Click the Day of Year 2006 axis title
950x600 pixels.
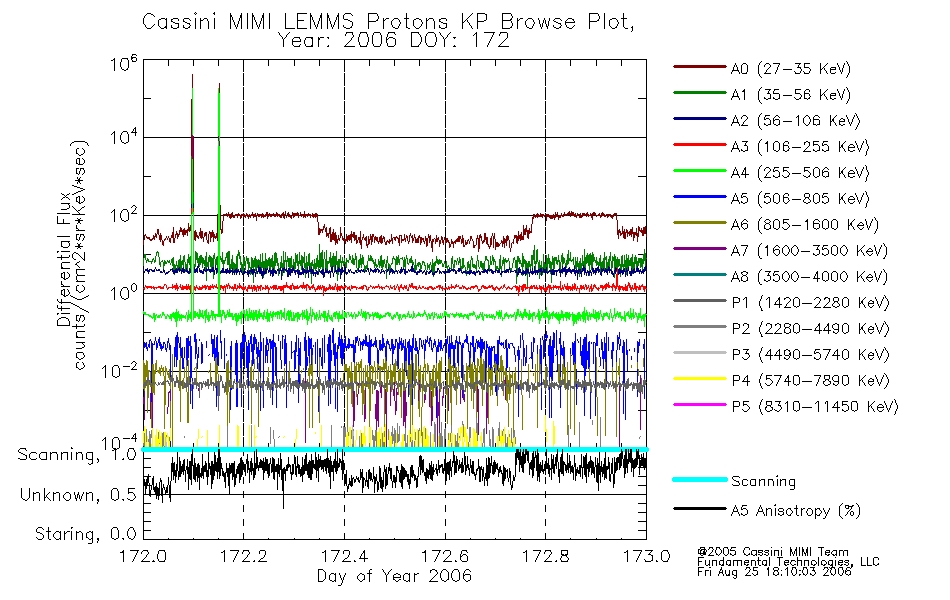(x=394, y=576)
